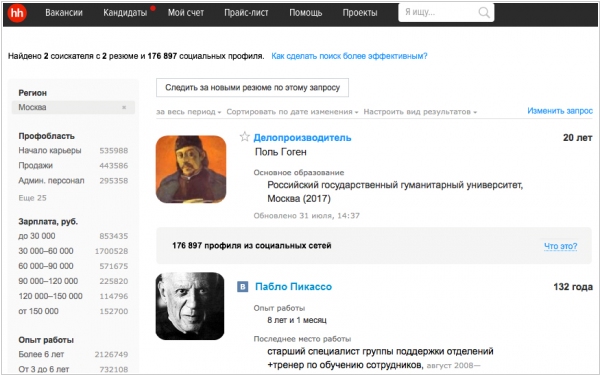Star the Делопроизводитель resume as favorite

pos(245,137)
